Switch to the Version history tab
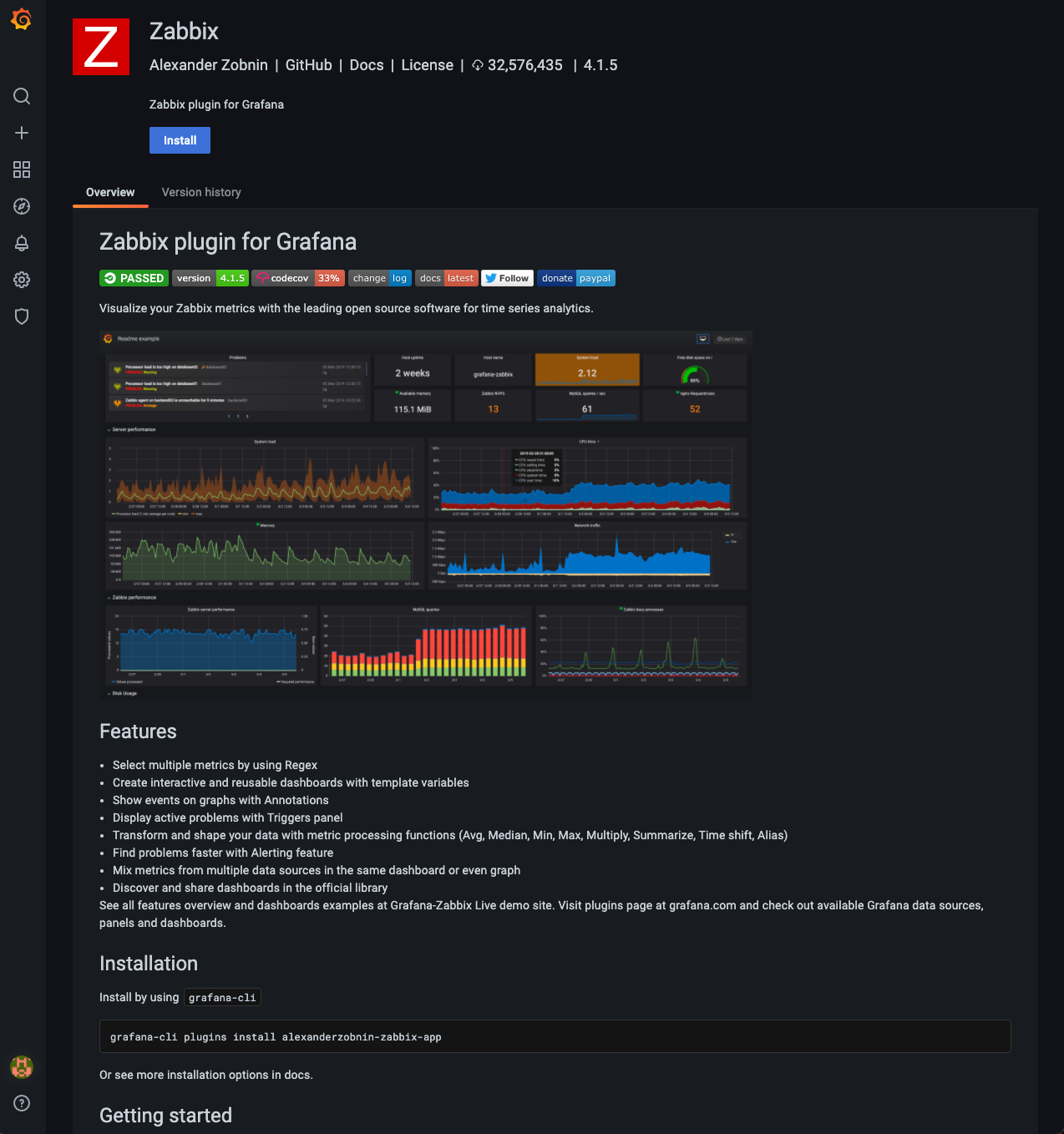The width and height of the screenshot is (1064, 1134). point(200,192)
